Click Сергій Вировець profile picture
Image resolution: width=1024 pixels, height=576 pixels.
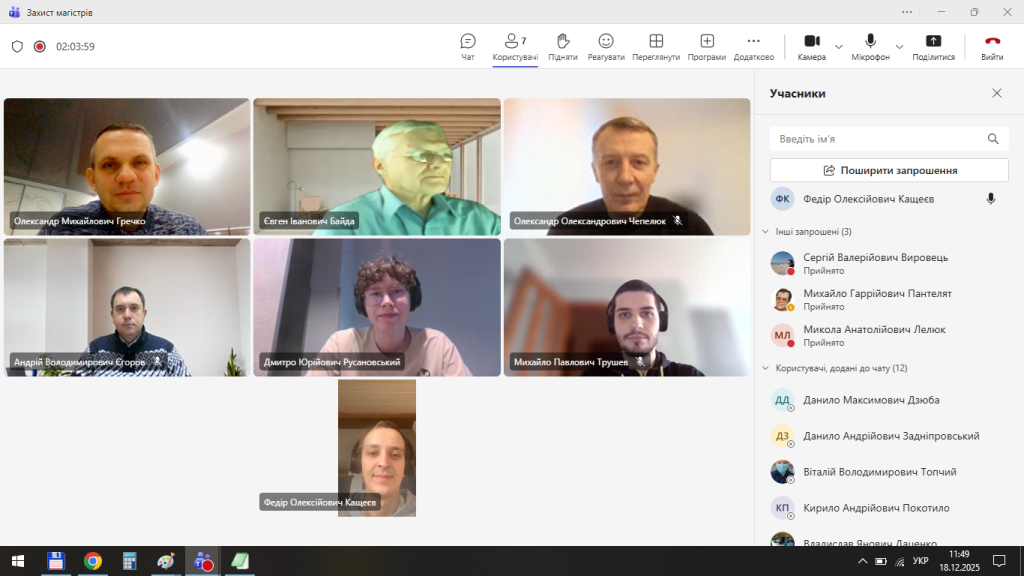coord(782,263)
